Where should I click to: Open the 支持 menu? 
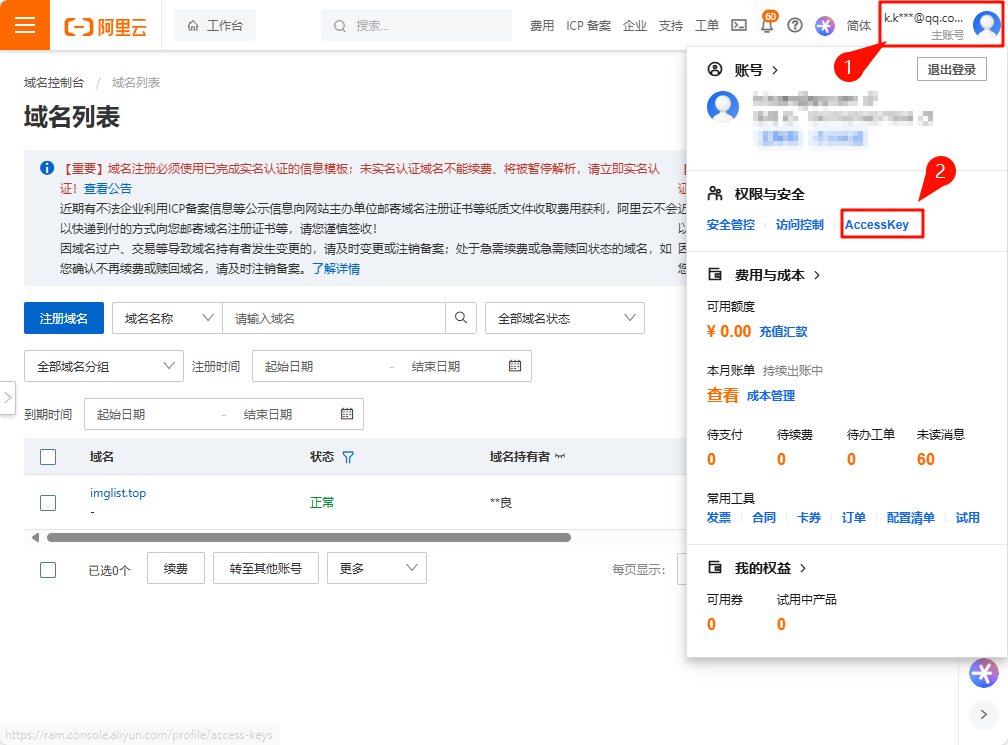[670, 26]
